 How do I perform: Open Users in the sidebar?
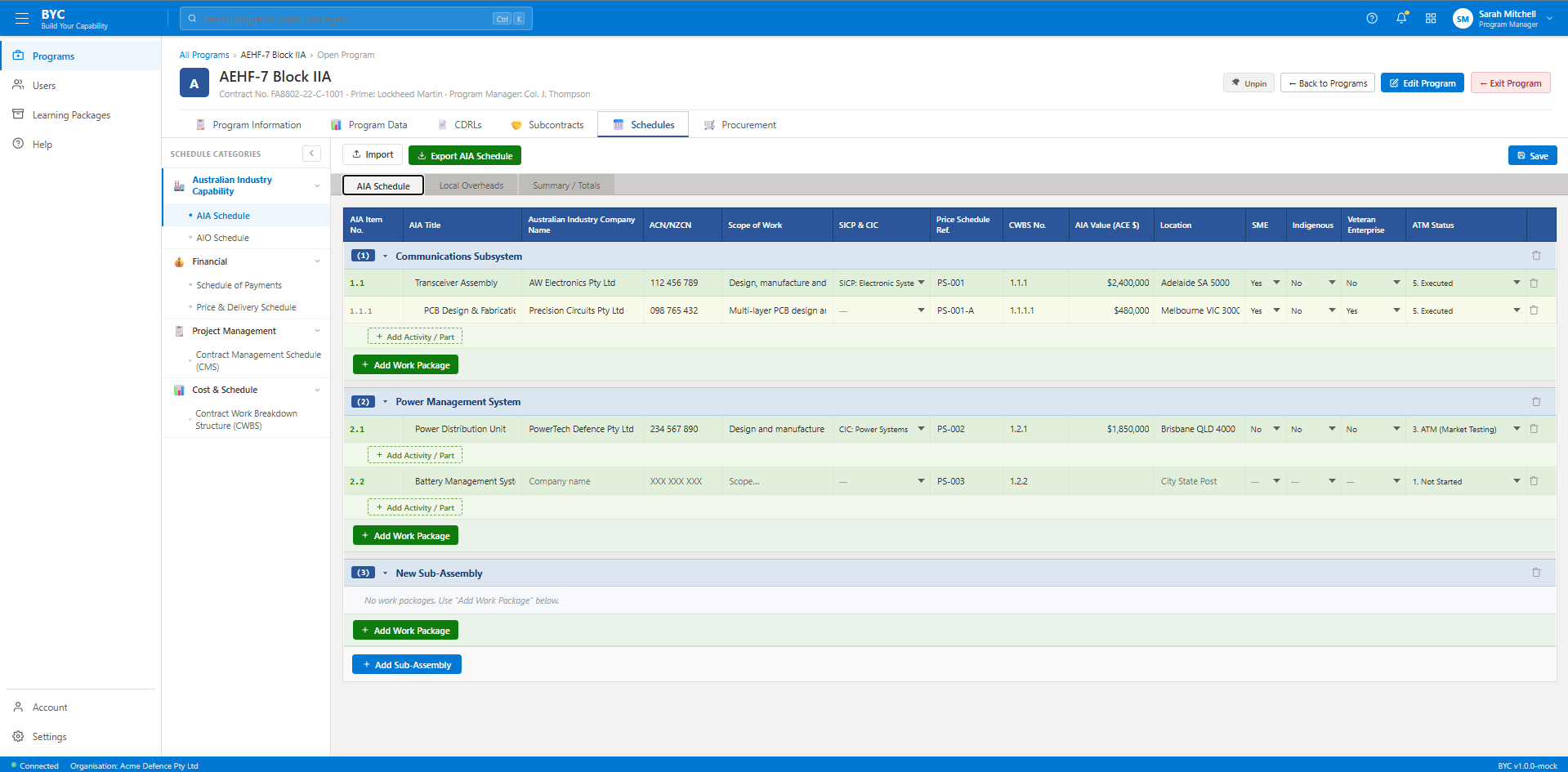tap(81, 86)
